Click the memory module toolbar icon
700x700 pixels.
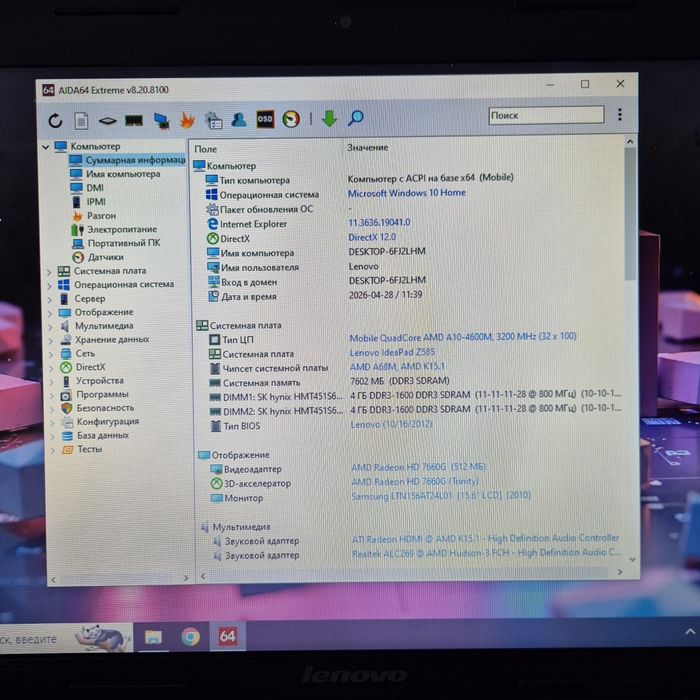(x=134, y=120)
